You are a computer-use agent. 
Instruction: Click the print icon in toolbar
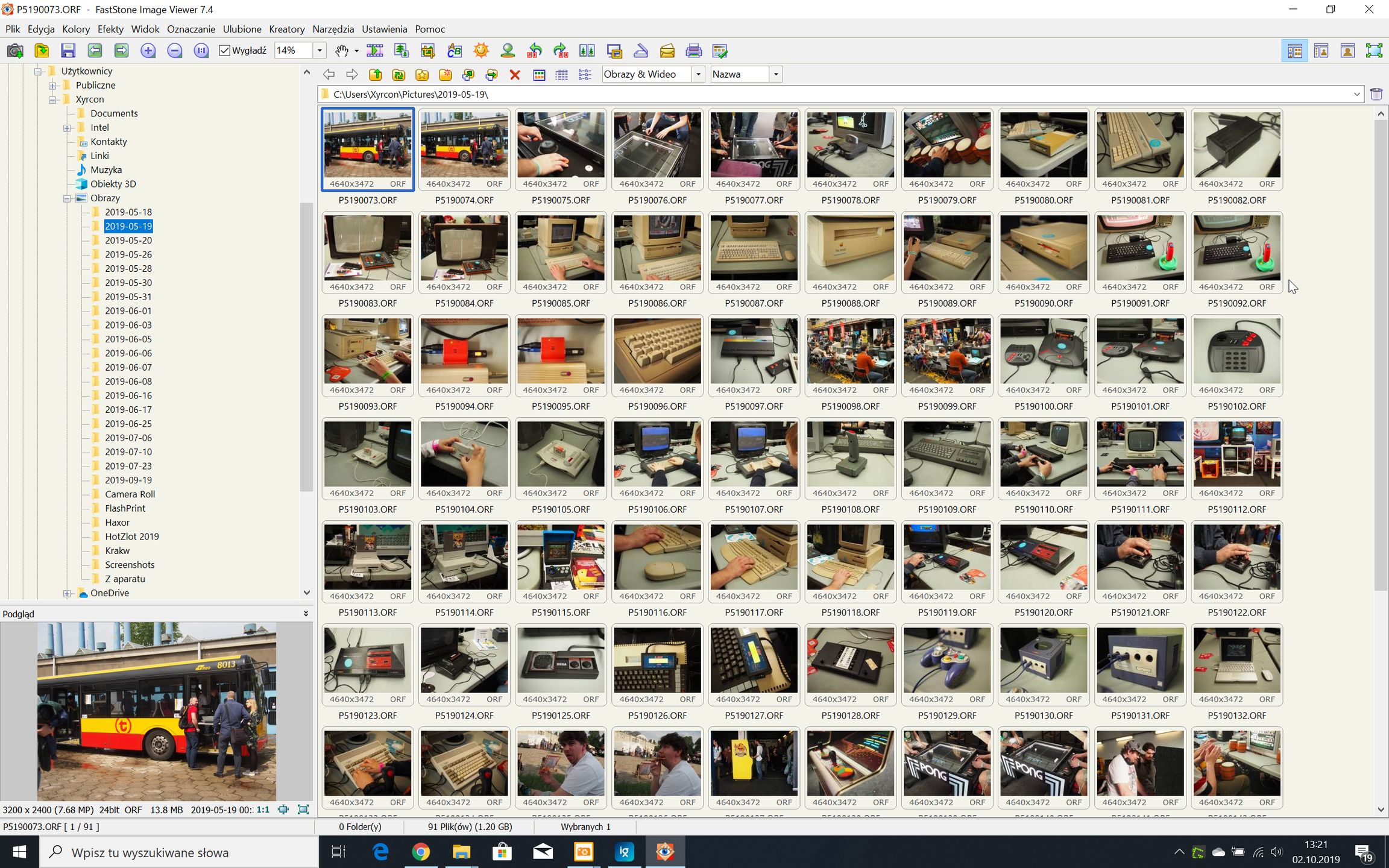694,51
